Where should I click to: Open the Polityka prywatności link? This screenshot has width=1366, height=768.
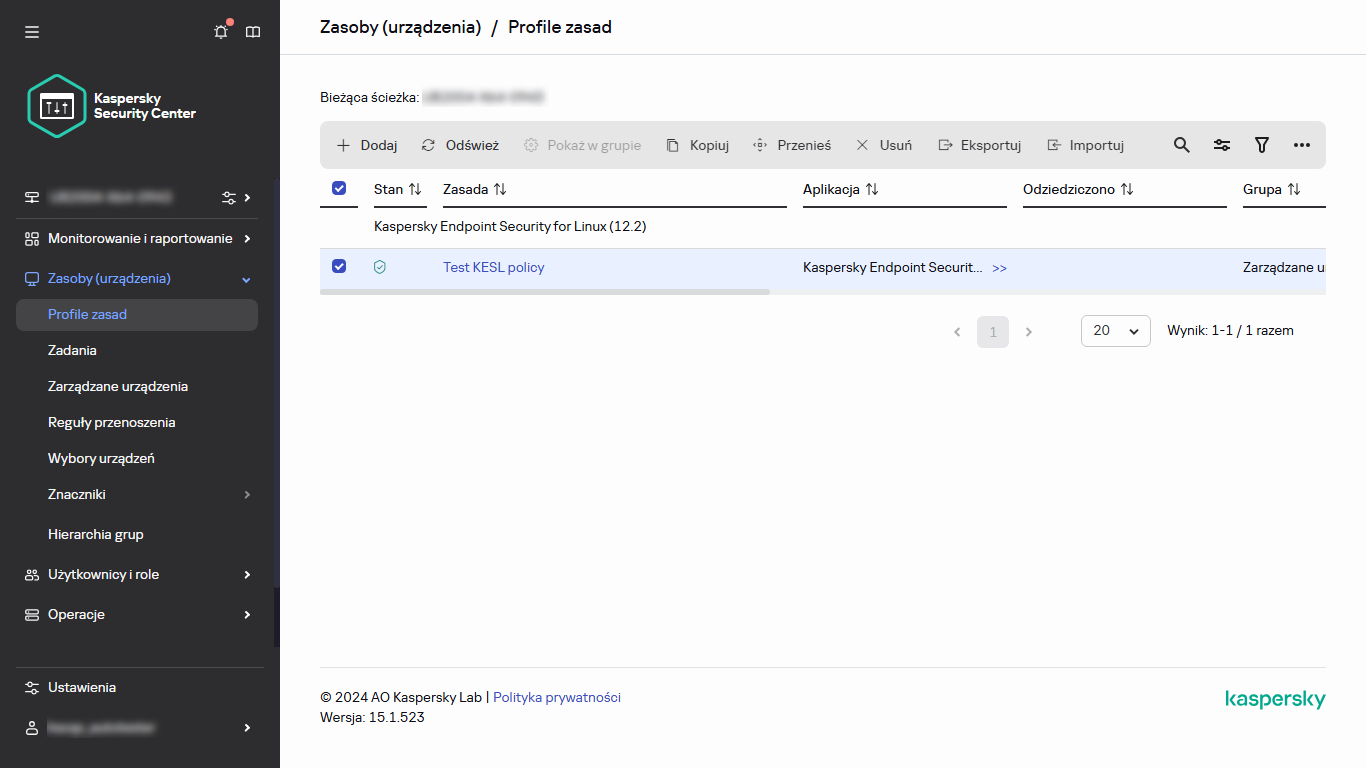[x=556, y=697]
